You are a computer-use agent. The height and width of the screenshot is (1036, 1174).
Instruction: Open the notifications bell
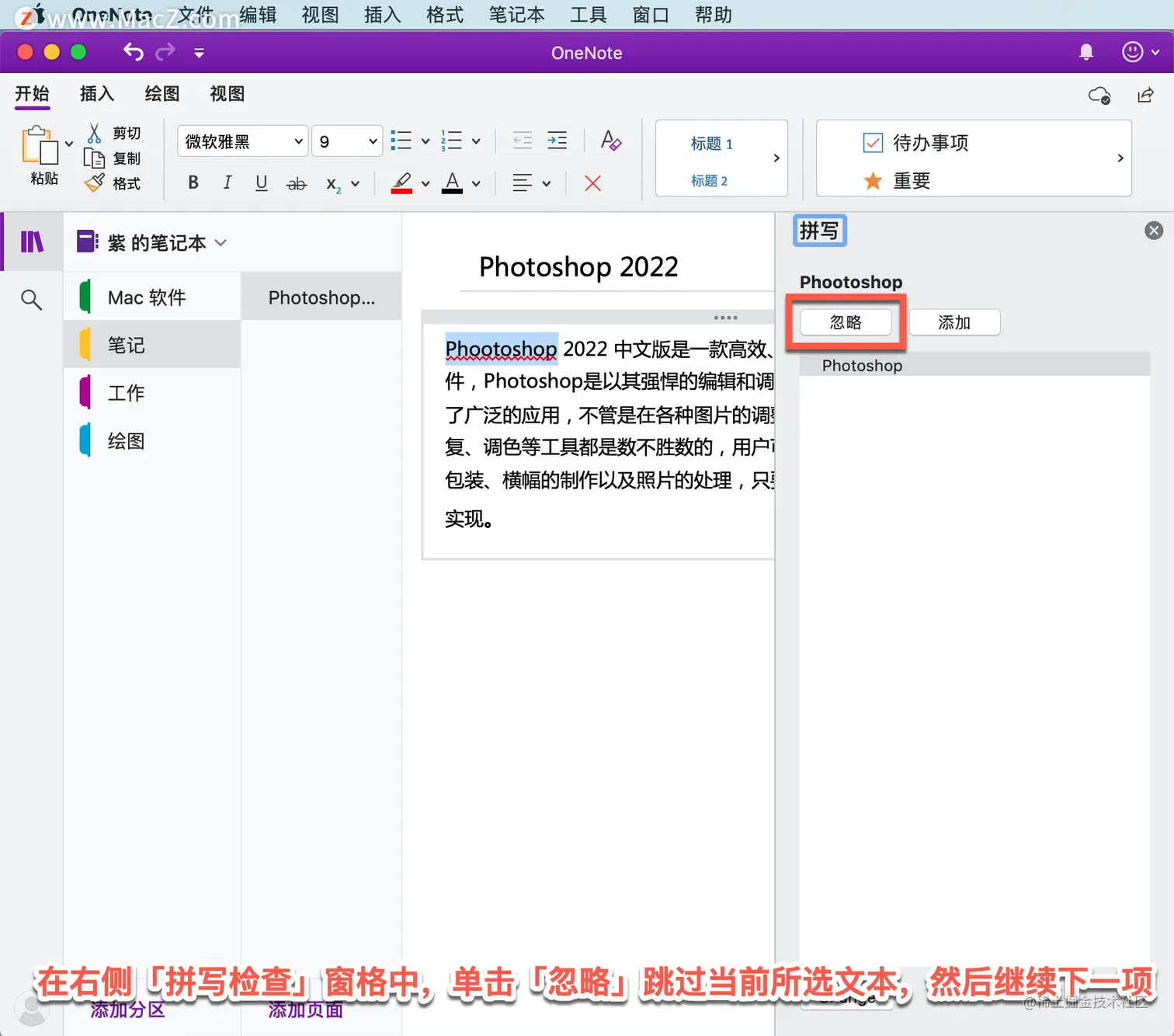point(1086,52)
